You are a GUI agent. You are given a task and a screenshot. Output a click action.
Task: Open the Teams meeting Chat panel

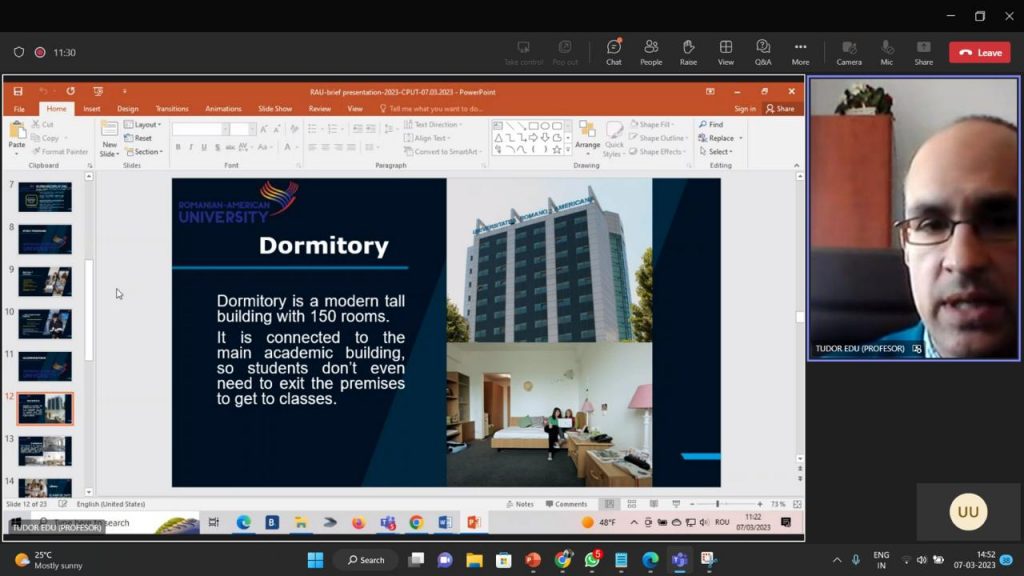[x=613, y=52]
